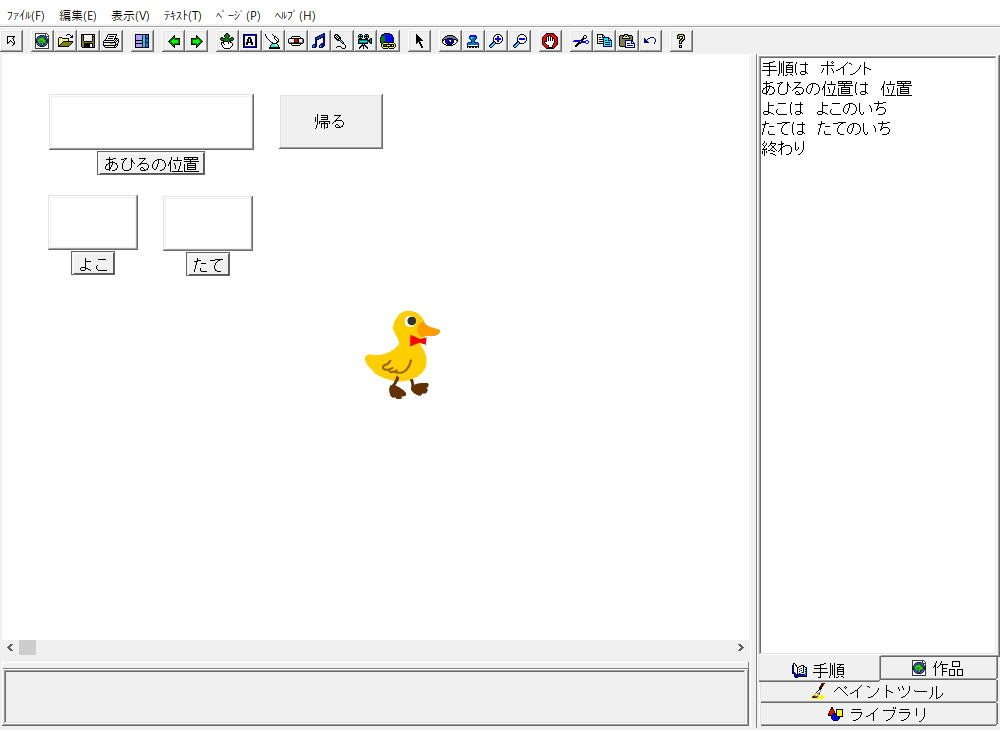Click inside the よこ text box
Image resolution: width=1000 pixels, height=730 pixels.
pyautogui.click(x=93, y=223)
